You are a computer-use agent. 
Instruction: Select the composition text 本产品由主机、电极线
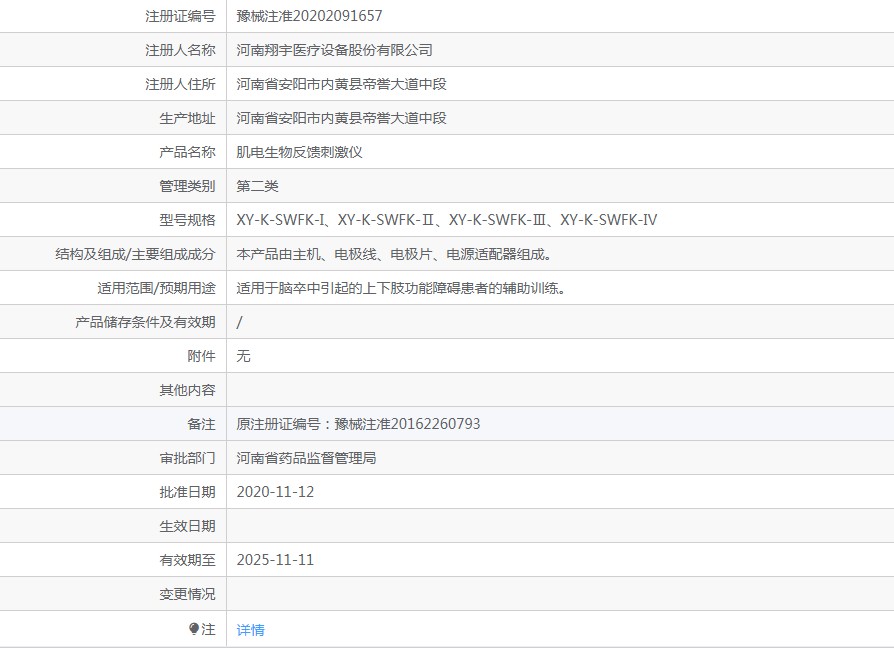click(394, 254)
